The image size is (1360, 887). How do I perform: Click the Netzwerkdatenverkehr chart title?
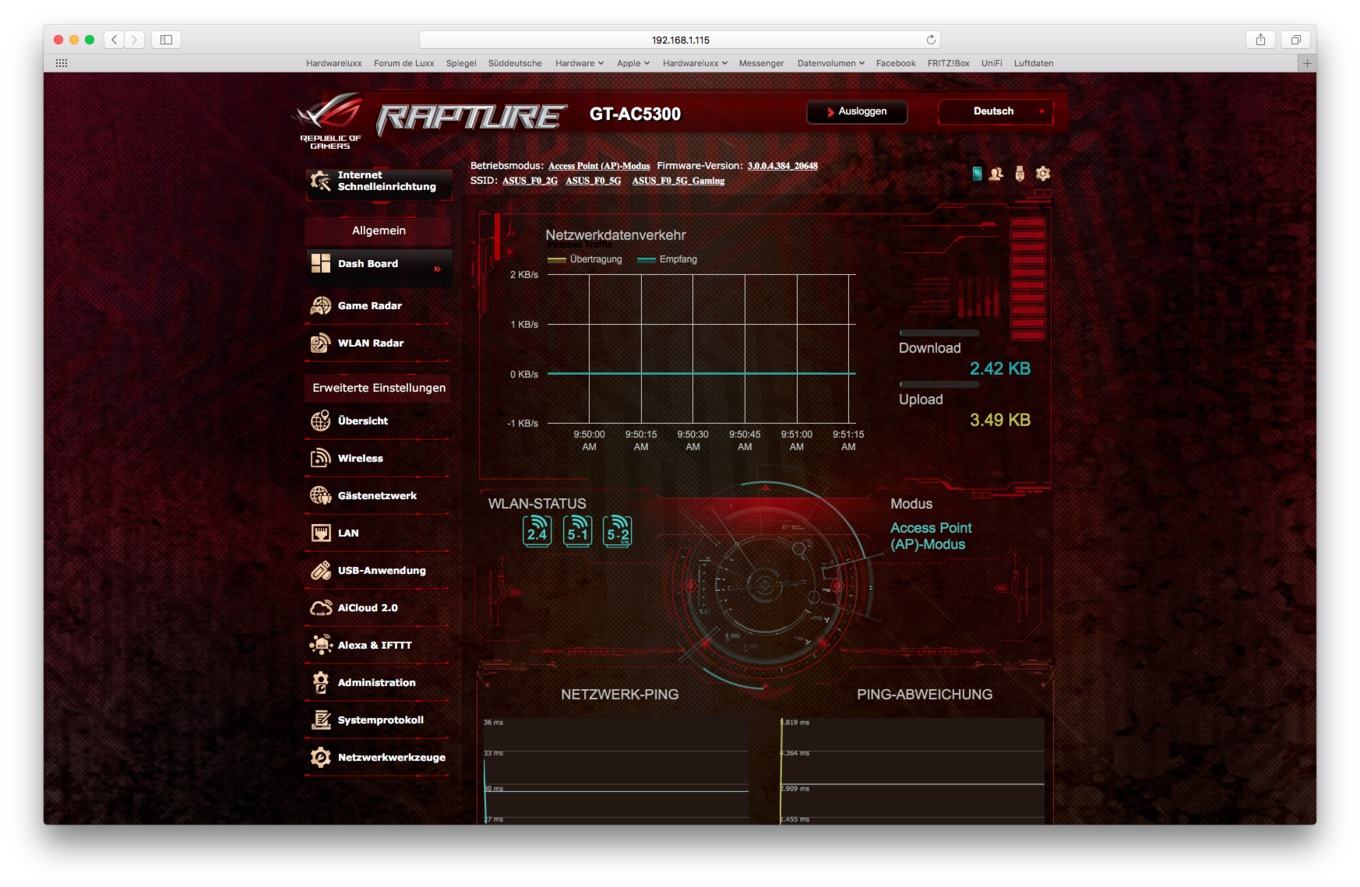pos(616,235)
